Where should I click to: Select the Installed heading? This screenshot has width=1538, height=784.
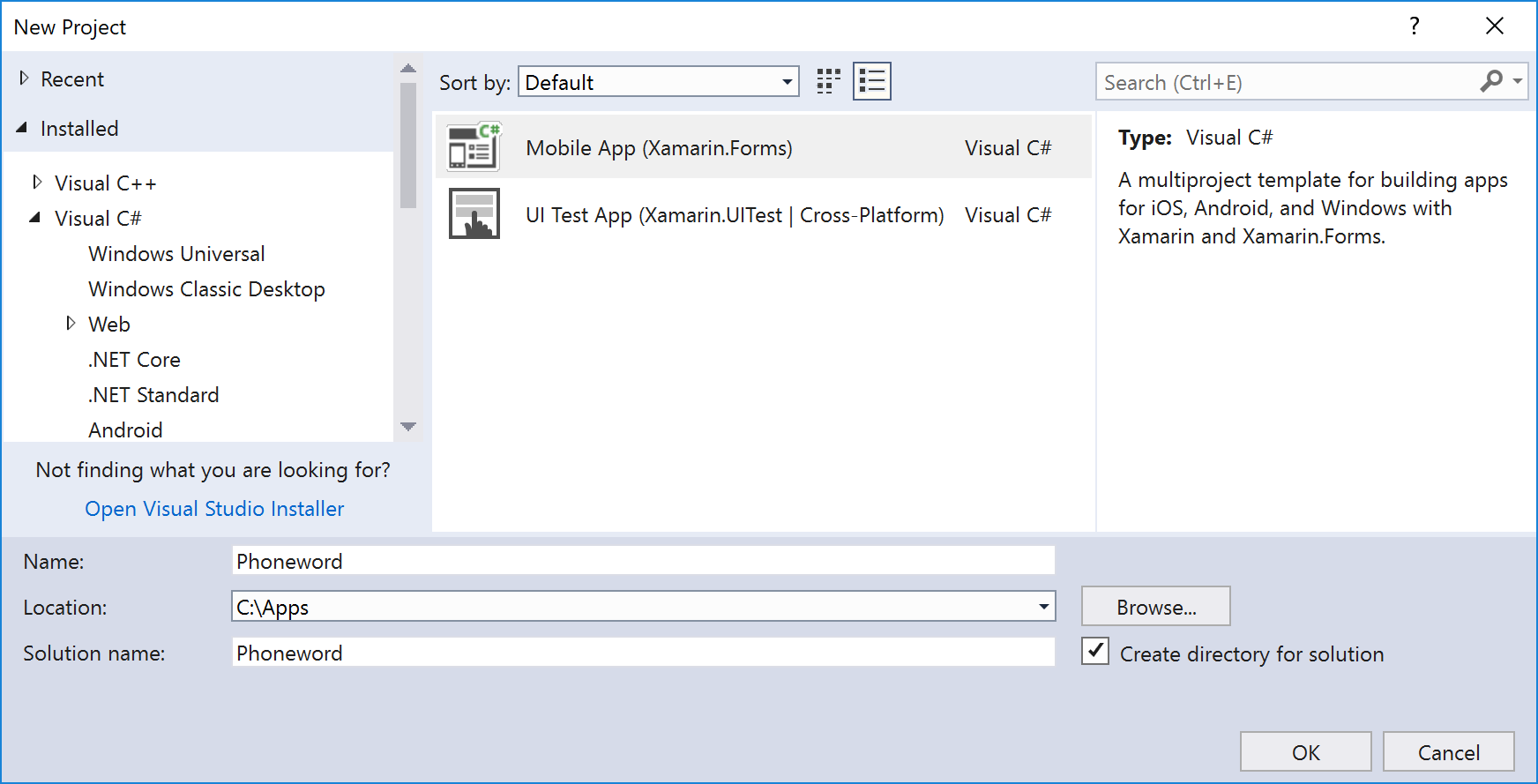click(x=79, y=129)
